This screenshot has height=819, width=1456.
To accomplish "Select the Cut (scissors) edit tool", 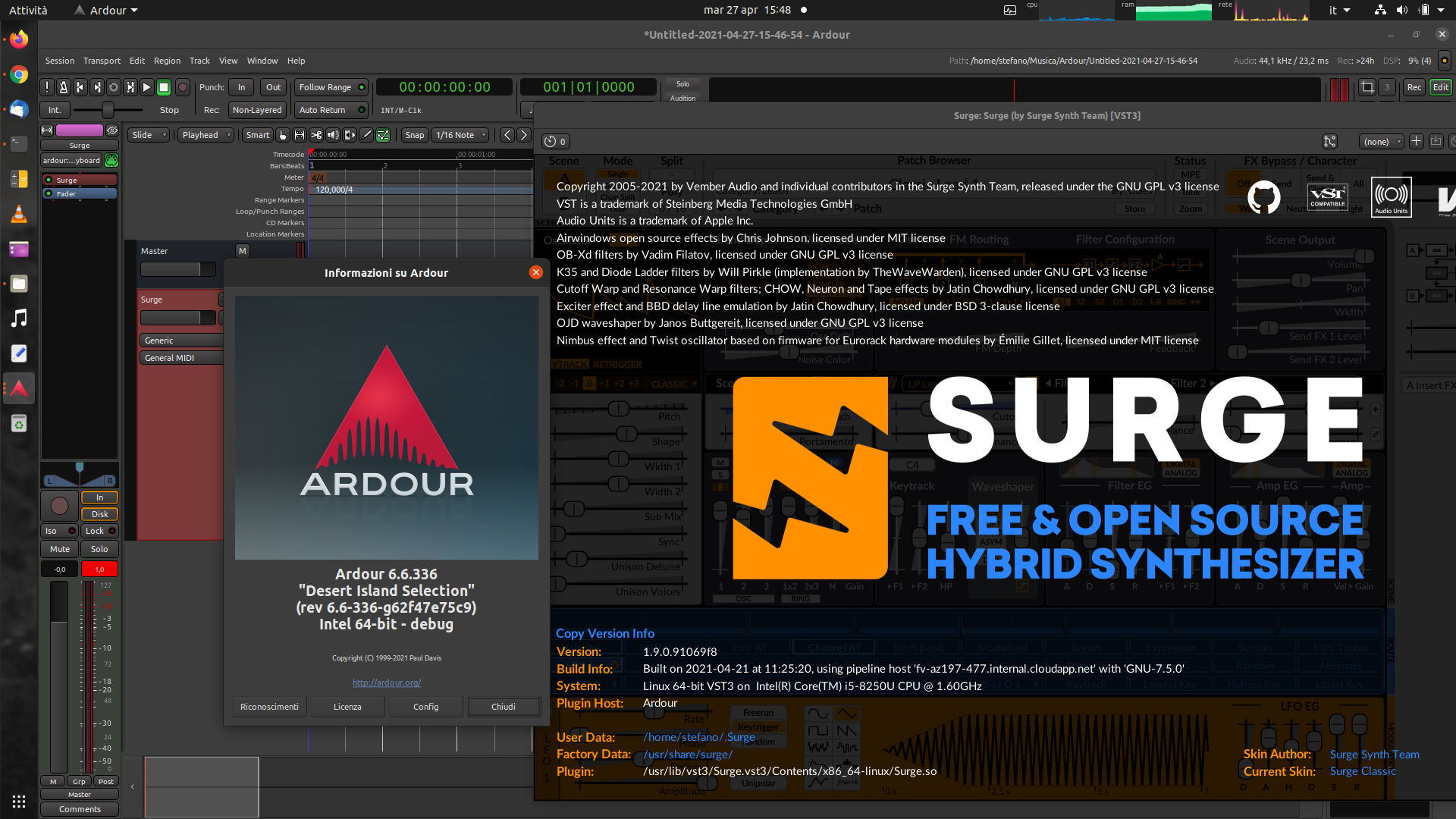I will pyautogui.click(x=316, y=135).
